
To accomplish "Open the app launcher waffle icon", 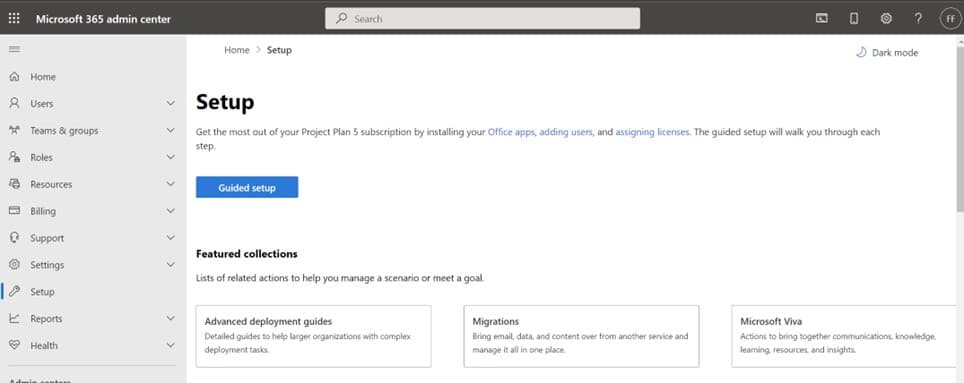I will tap(14, 18).
